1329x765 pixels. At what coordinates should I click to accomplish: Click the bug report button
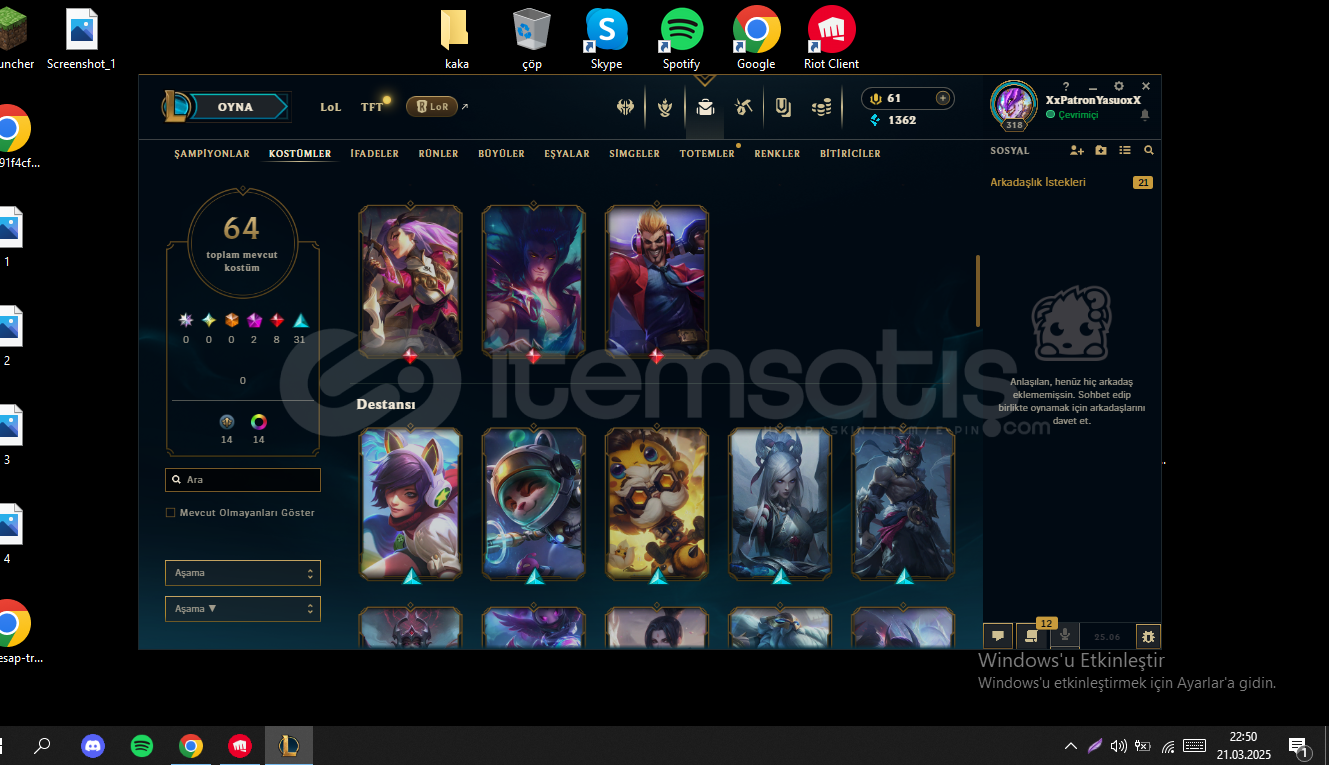[1147, 636]
